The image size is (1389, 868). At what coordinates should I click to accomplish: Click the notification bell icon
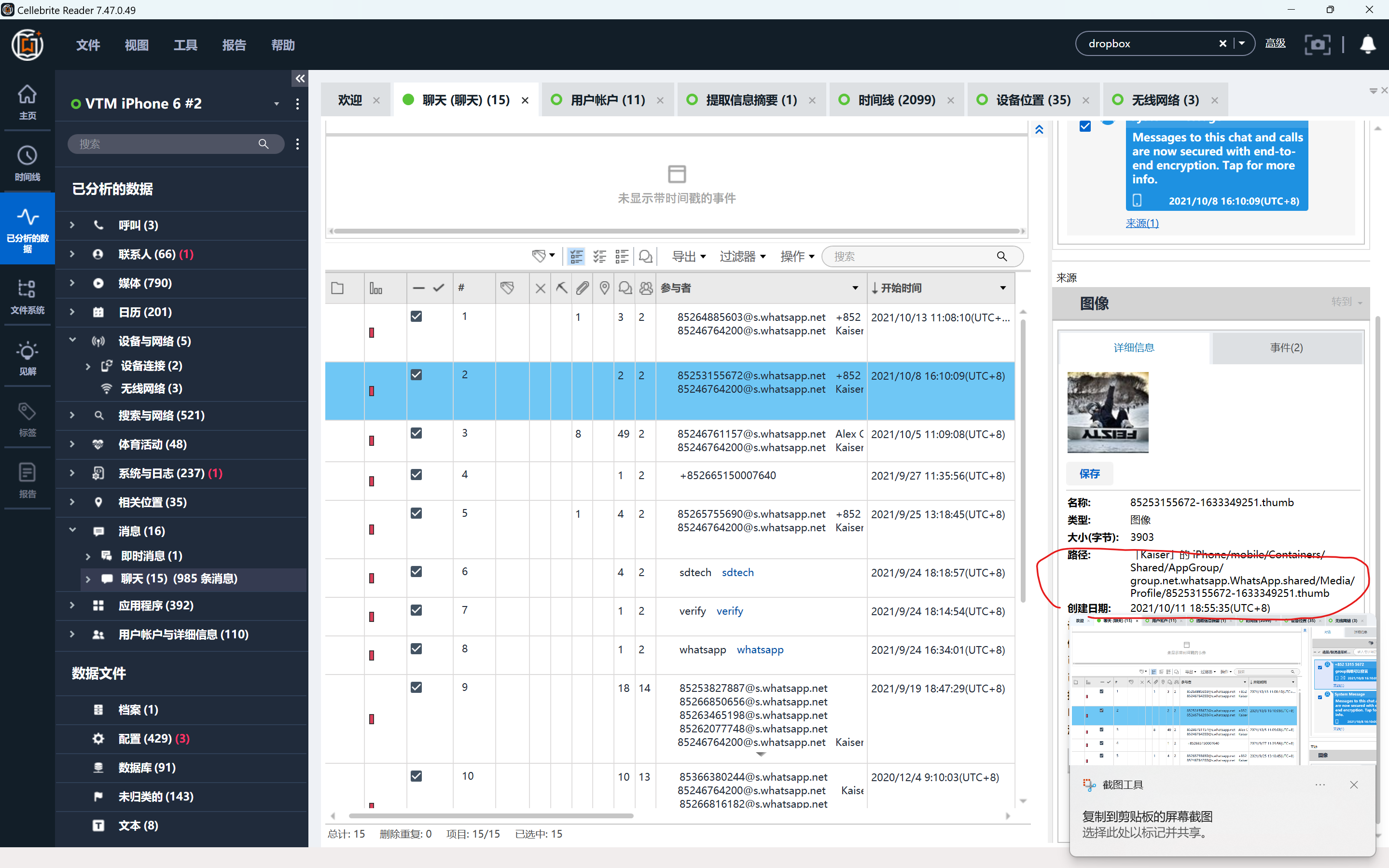pos(1368,44)
